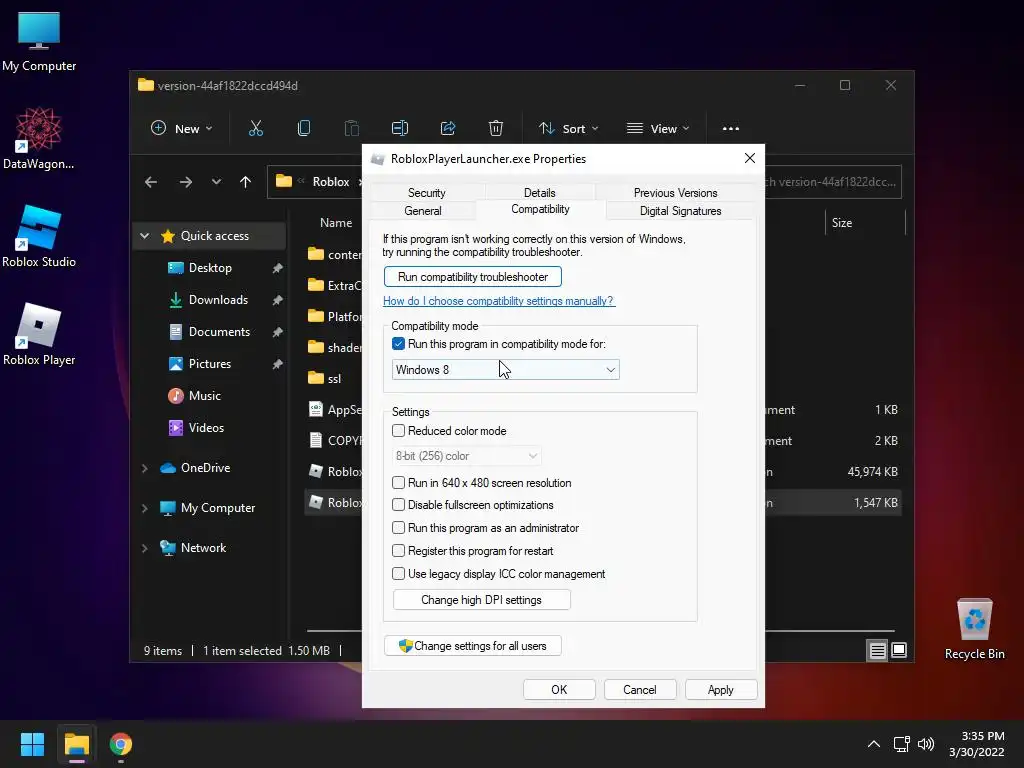Screen dimensions: 1024x768
Task: Select the ssl folder in file list
Action: pyautogui.click(x=334, y=379)
